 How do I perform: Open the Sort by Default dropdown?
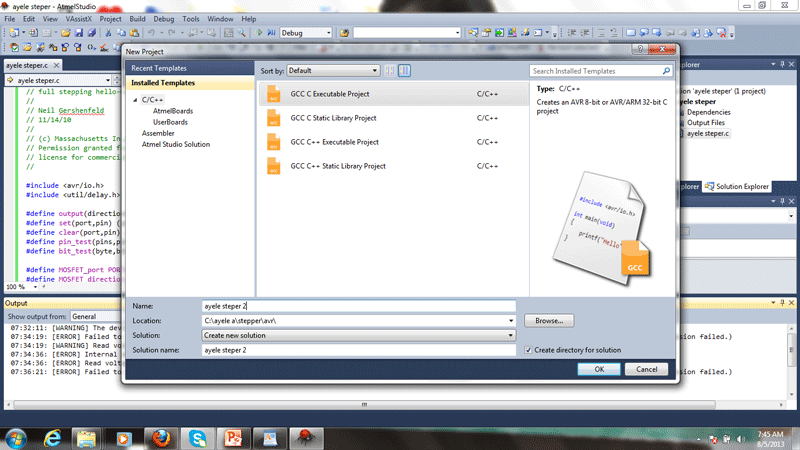[x=333, y=70]
